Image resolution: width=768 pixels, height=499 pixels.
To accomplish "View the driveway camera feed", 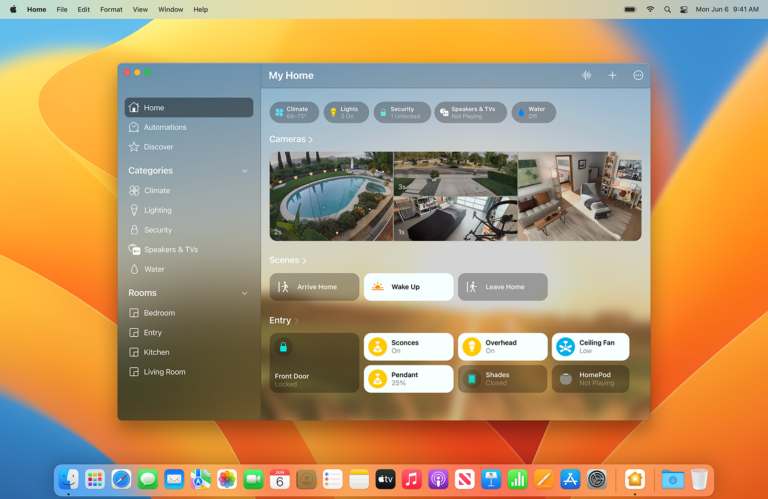I will (x=456, y=174).
